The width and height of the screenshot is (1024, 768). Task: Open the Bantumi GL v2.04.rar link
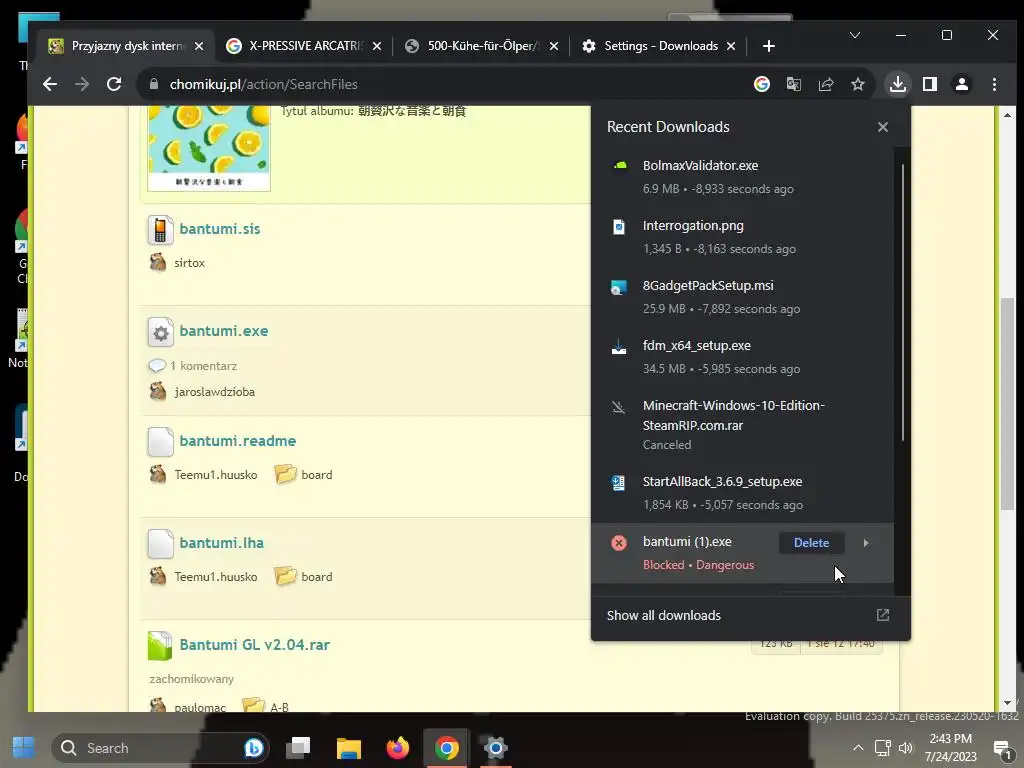255,645
